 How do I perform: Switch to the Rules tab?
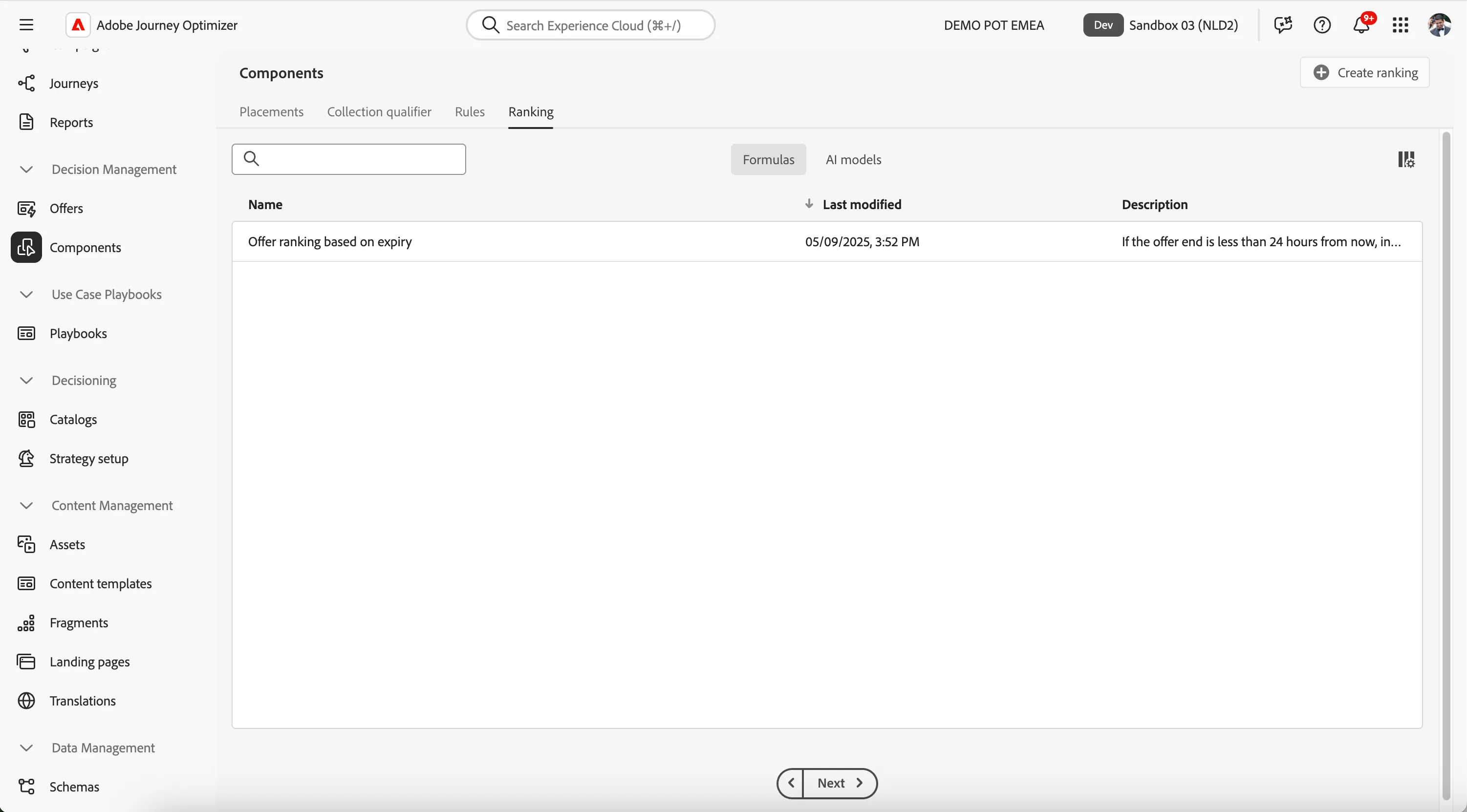tap(470, 111)
